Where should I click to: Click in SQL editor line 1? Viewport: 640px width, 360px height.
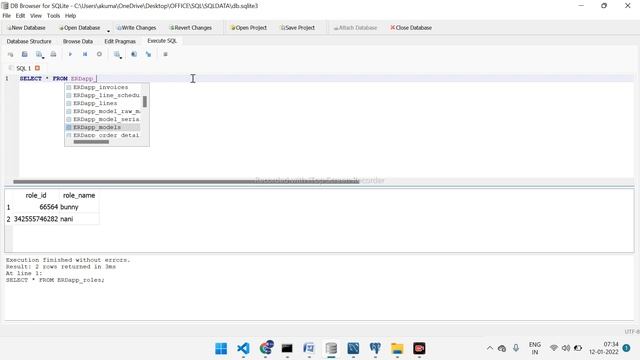(x=327, y=78)
